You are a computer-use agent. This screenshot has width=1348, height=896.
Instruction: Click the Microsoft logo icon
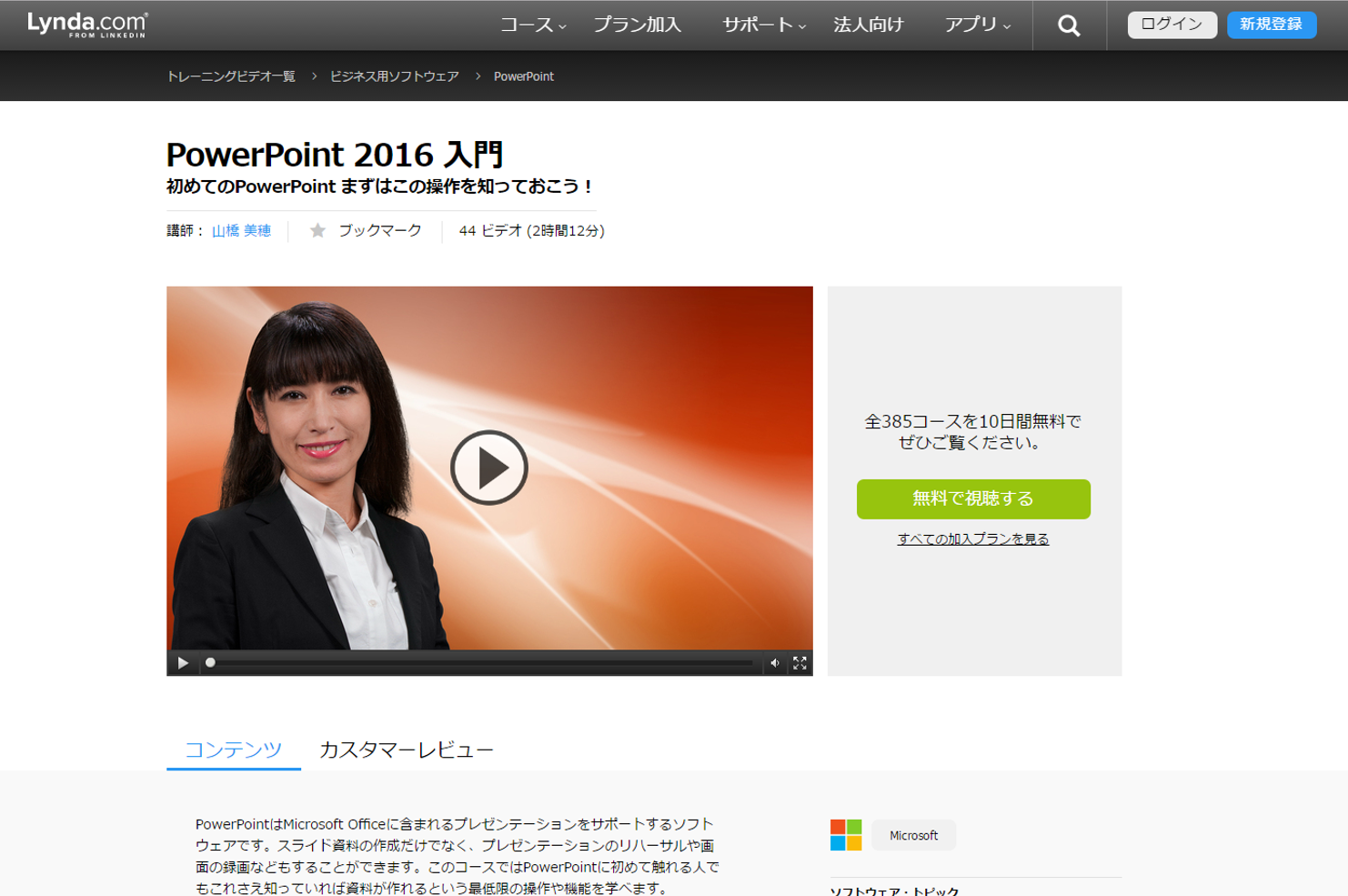(x=846, y=835)
